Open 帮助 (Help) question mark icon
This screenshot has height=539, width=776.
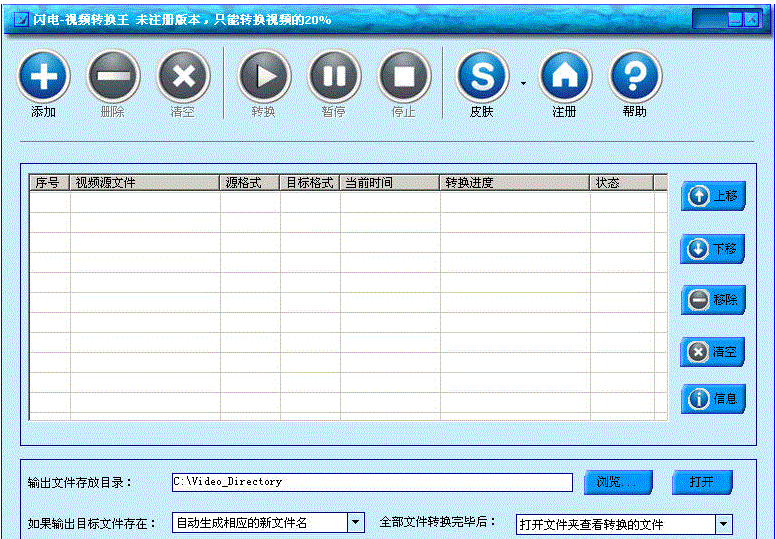click(x=635, y=76)
